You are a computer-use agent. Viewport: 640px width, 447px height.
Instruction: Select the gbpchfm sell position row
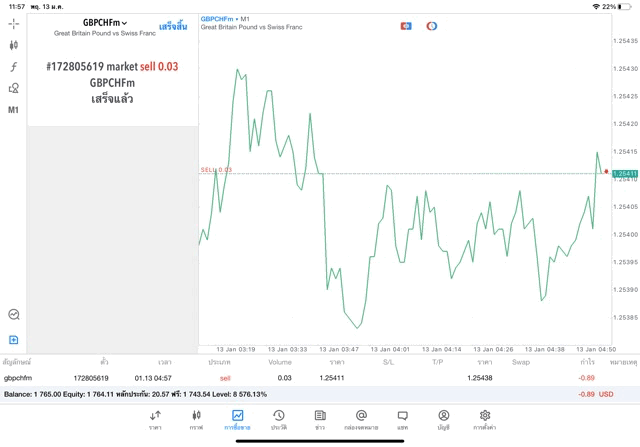pos(300,378)
